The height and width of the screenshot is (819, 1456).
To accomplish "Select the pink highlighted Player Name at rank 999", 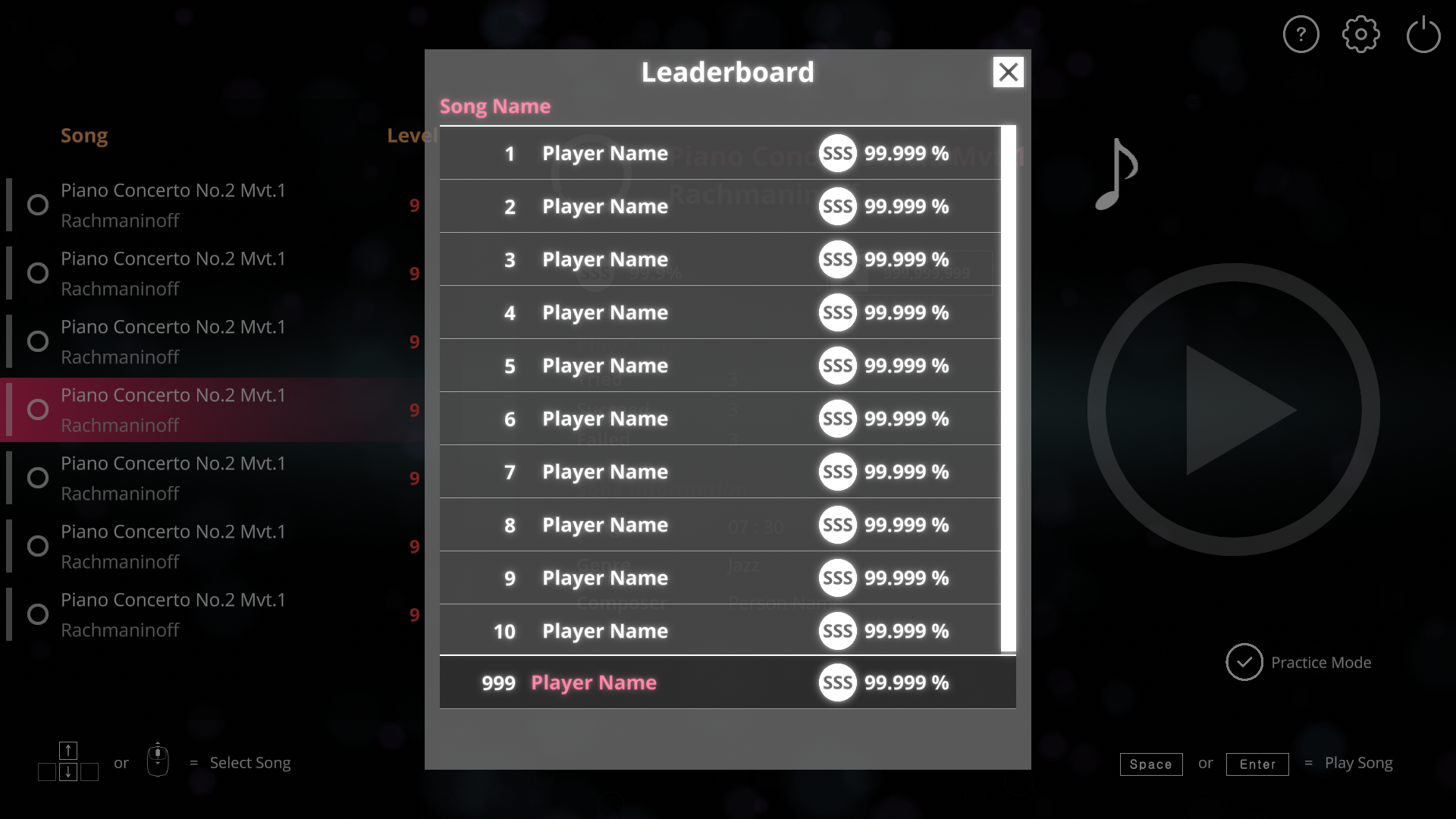I will 594,682.
